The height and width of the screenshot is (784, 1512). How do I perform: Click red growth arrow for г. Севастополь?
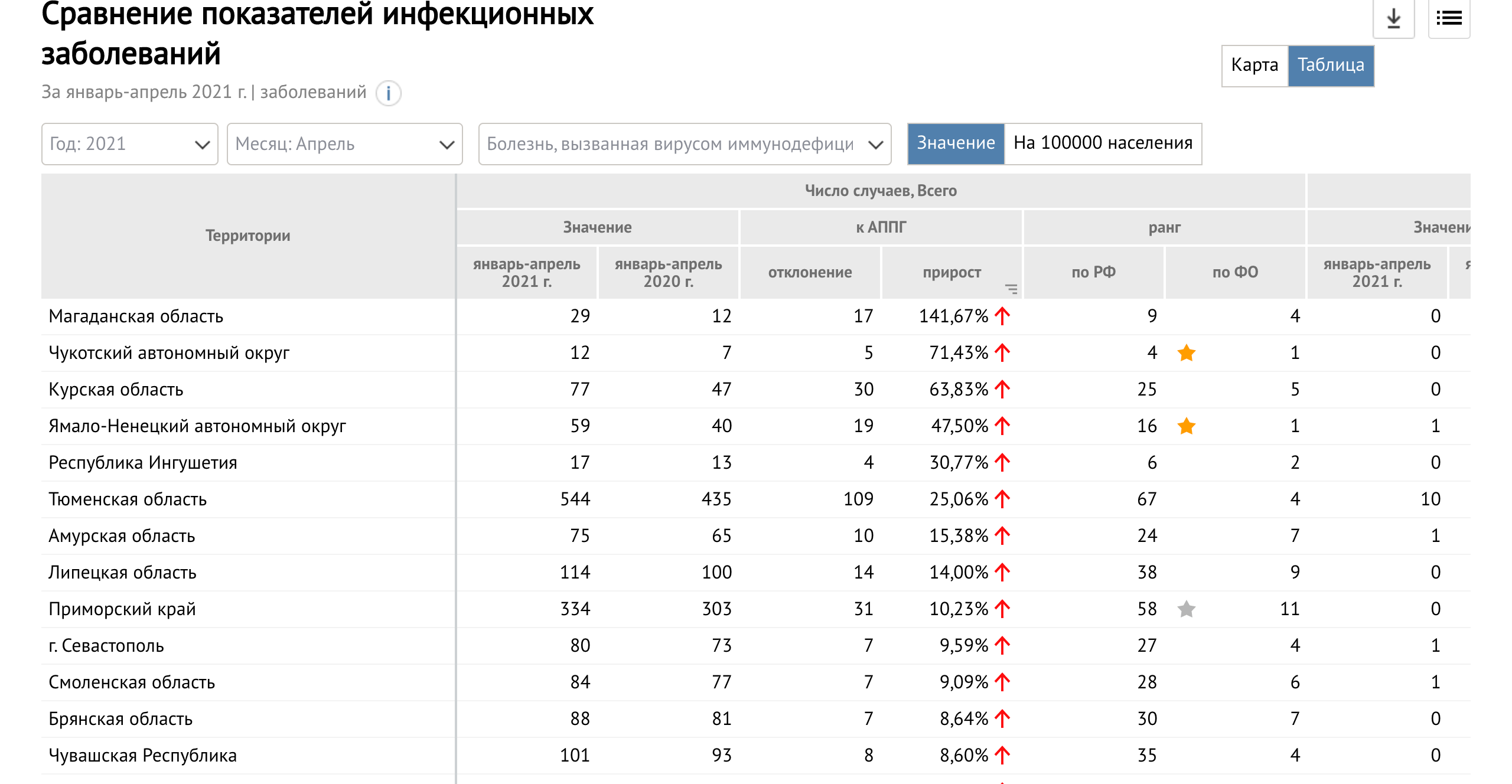coord(1002,646)
